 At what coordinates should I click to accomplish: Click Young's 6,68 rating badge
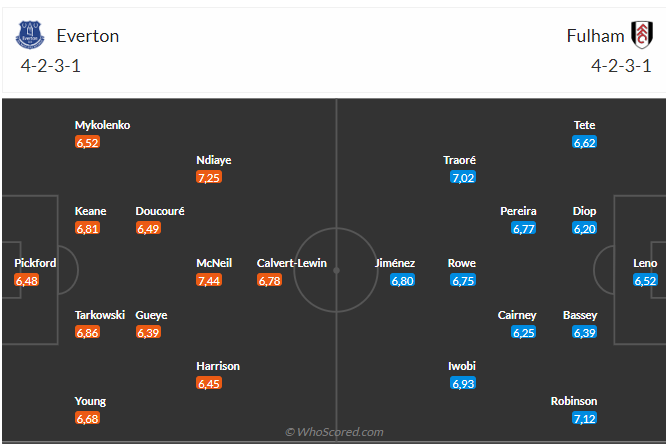coord(88,419)
